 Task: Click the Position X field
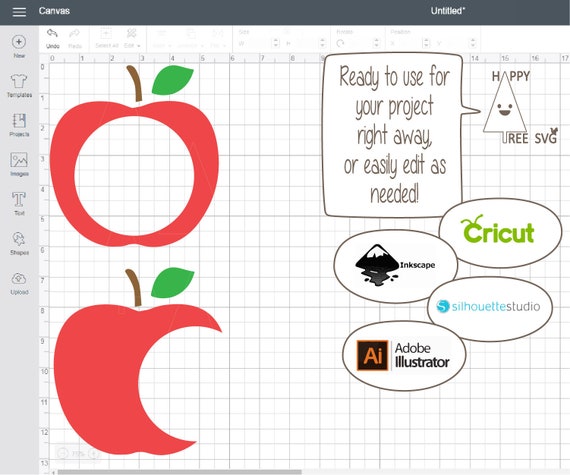409,43
